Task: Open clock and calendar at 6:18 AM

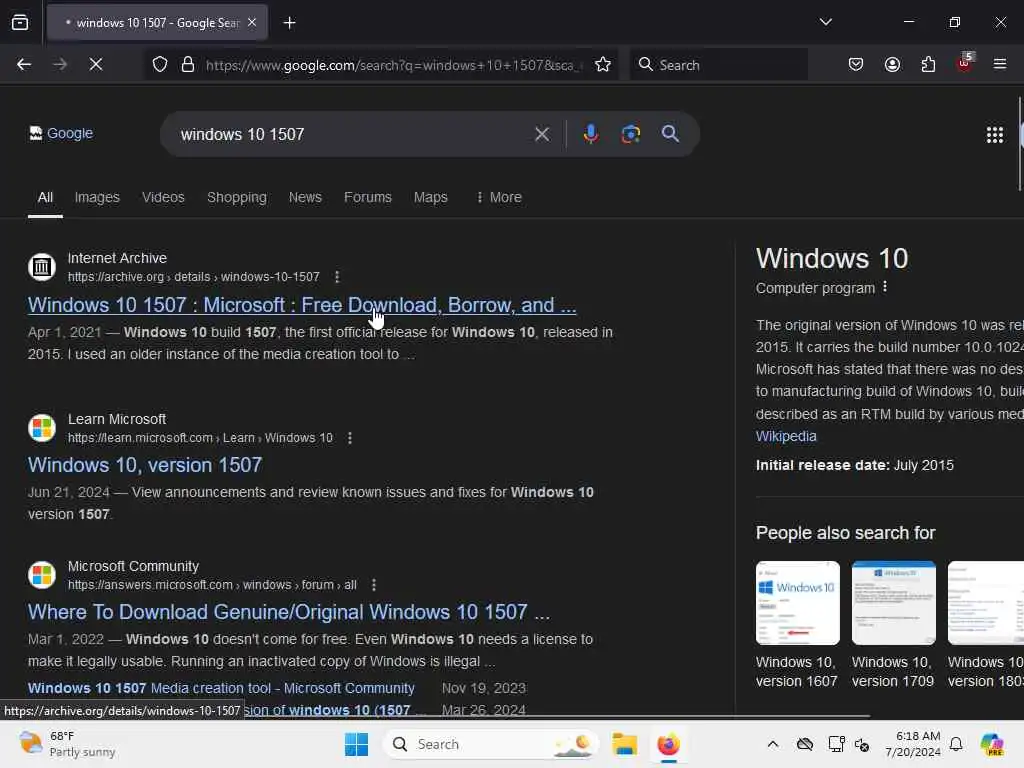Action: (x=912, y=744)
